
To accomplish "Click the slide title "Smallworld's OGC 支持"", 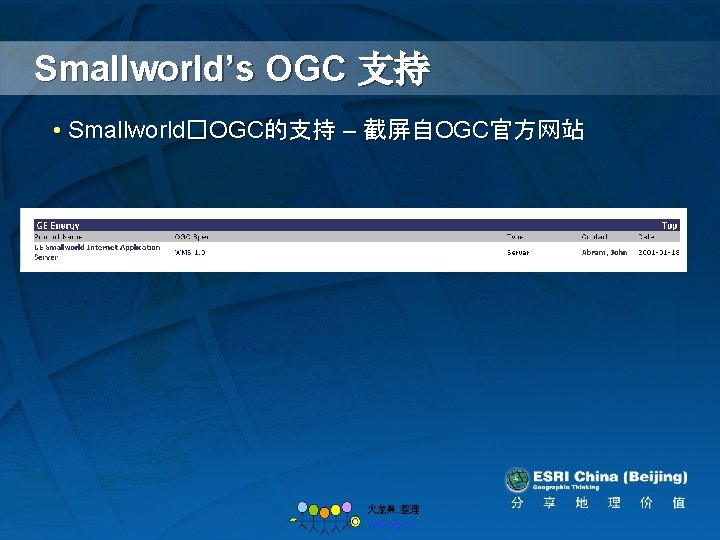I will tap(232, 69).
